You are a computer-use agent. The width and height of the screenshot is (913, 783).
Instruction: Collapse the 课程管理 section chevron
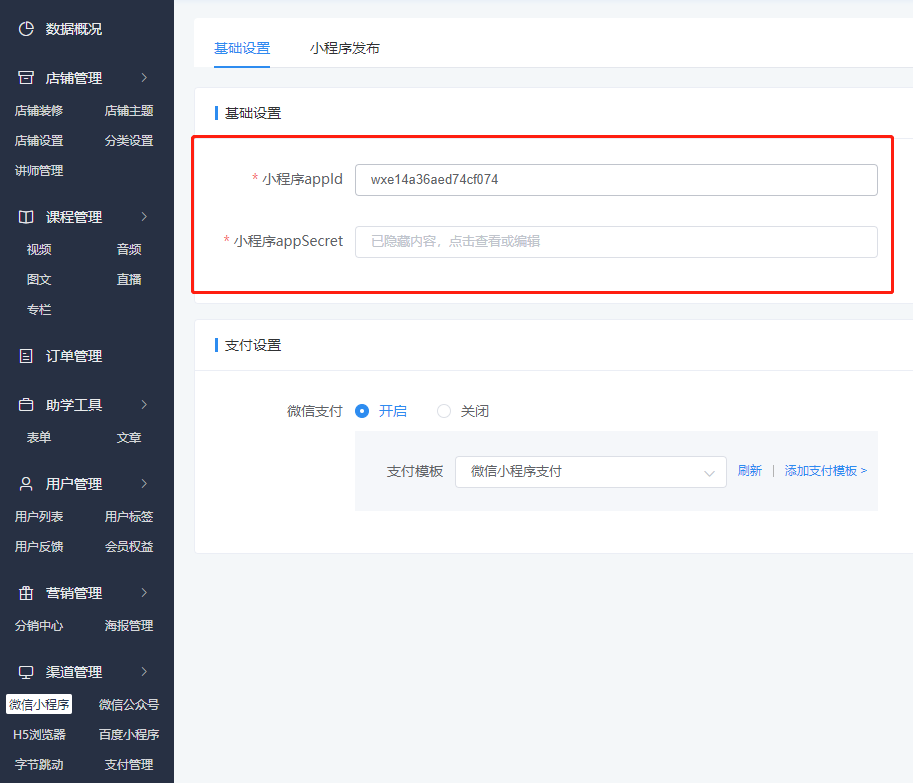pos(144,217)
